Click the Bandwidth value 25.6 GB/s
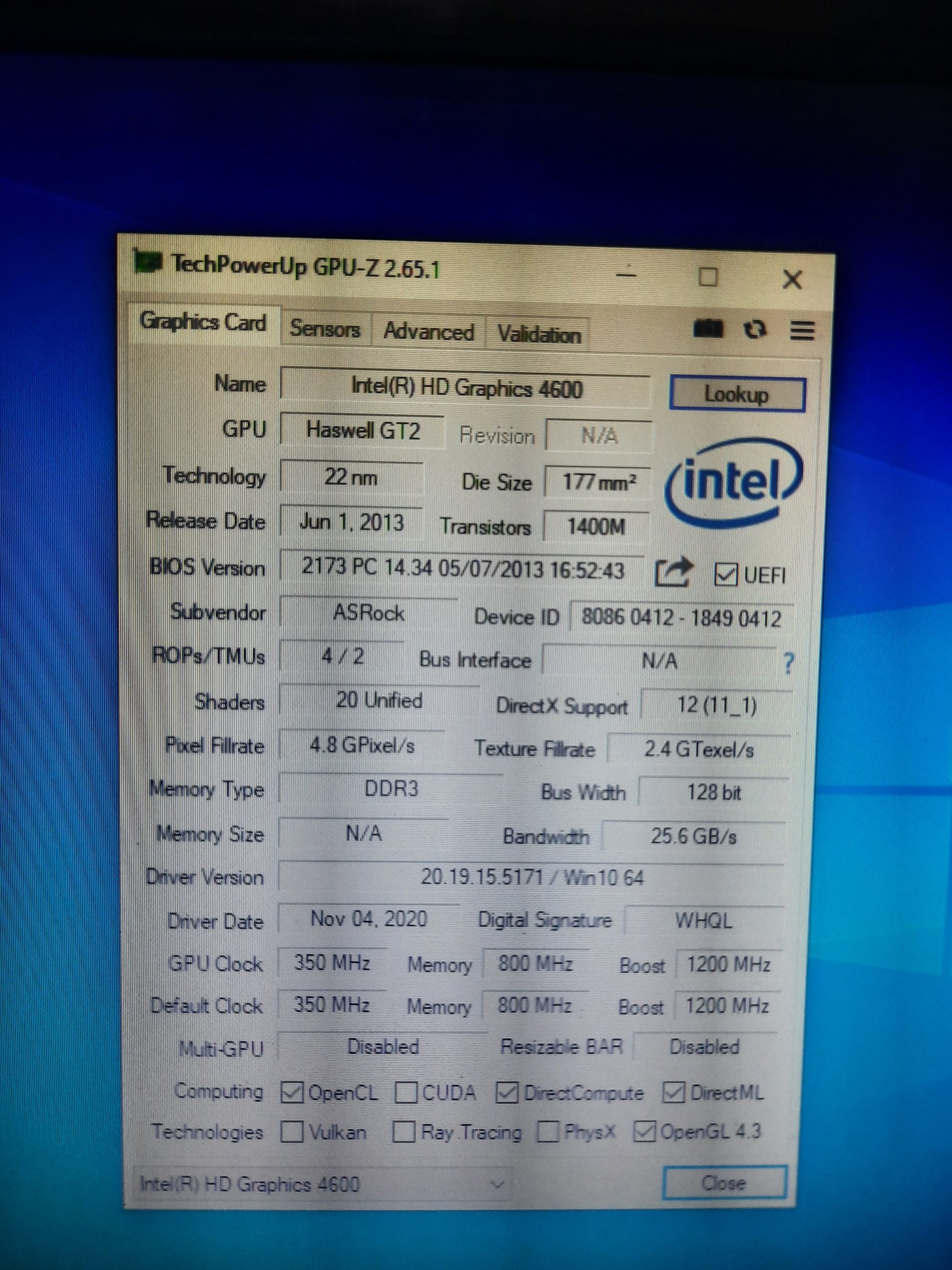The height and width of the screenshot is (1270, 952). coord(693,836)
